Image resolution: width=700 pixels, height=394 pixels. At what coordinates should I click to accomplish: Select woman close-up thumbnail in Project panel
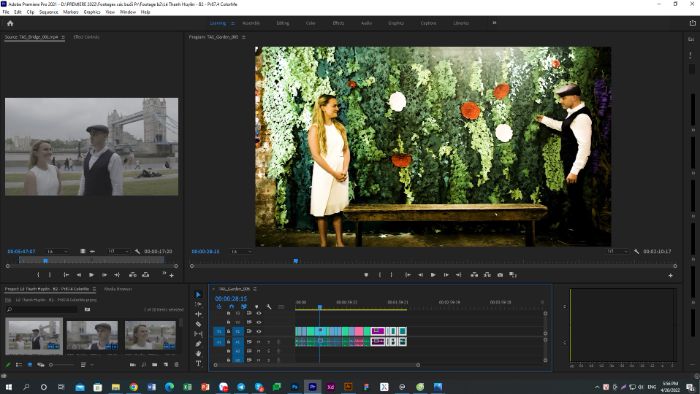tap(150, 336)
